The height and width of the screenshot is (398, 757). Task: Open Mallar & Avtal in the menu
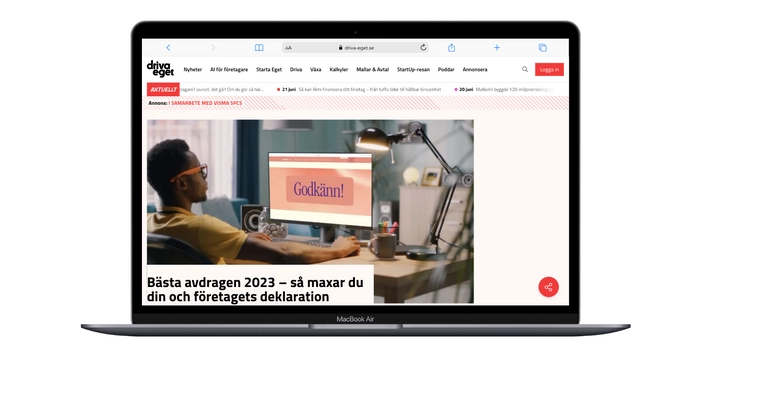(372, 70)
